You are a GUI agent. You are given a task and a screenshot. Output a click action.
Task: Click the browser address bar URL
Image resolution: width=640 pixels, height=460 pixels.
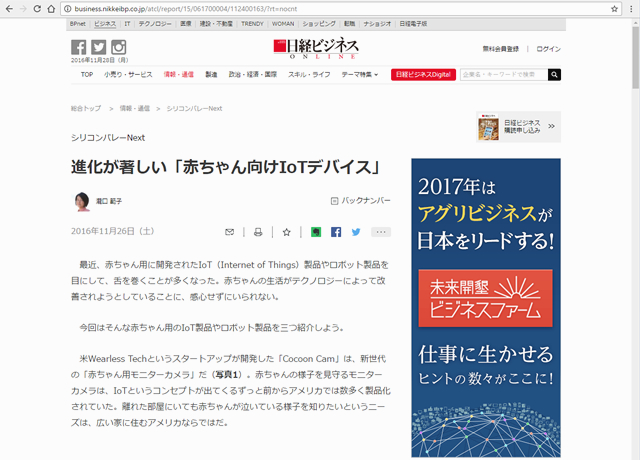tap(300, 8)
